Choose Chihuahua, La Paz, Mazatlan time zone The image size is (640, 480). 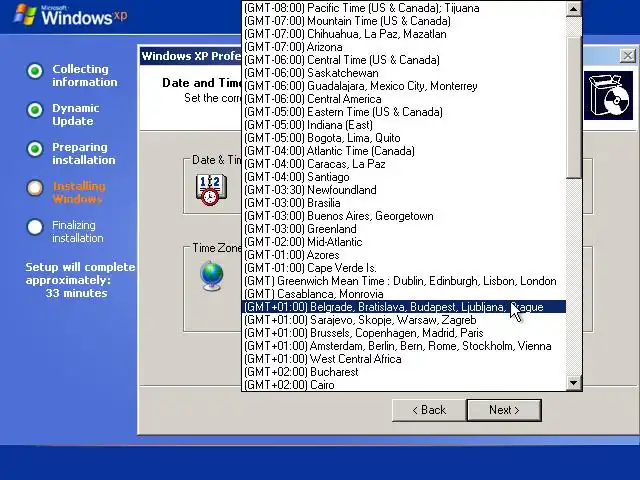point(404,34)
